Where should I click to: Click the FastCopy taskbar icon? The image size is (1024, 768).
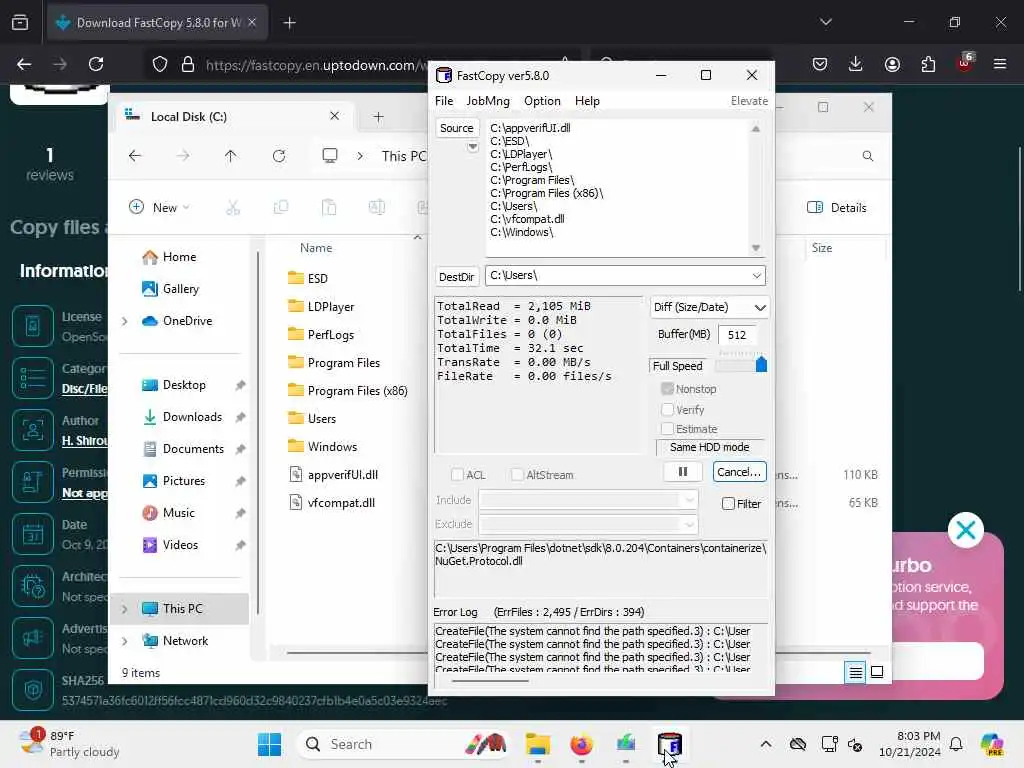[x=669, y=744]
